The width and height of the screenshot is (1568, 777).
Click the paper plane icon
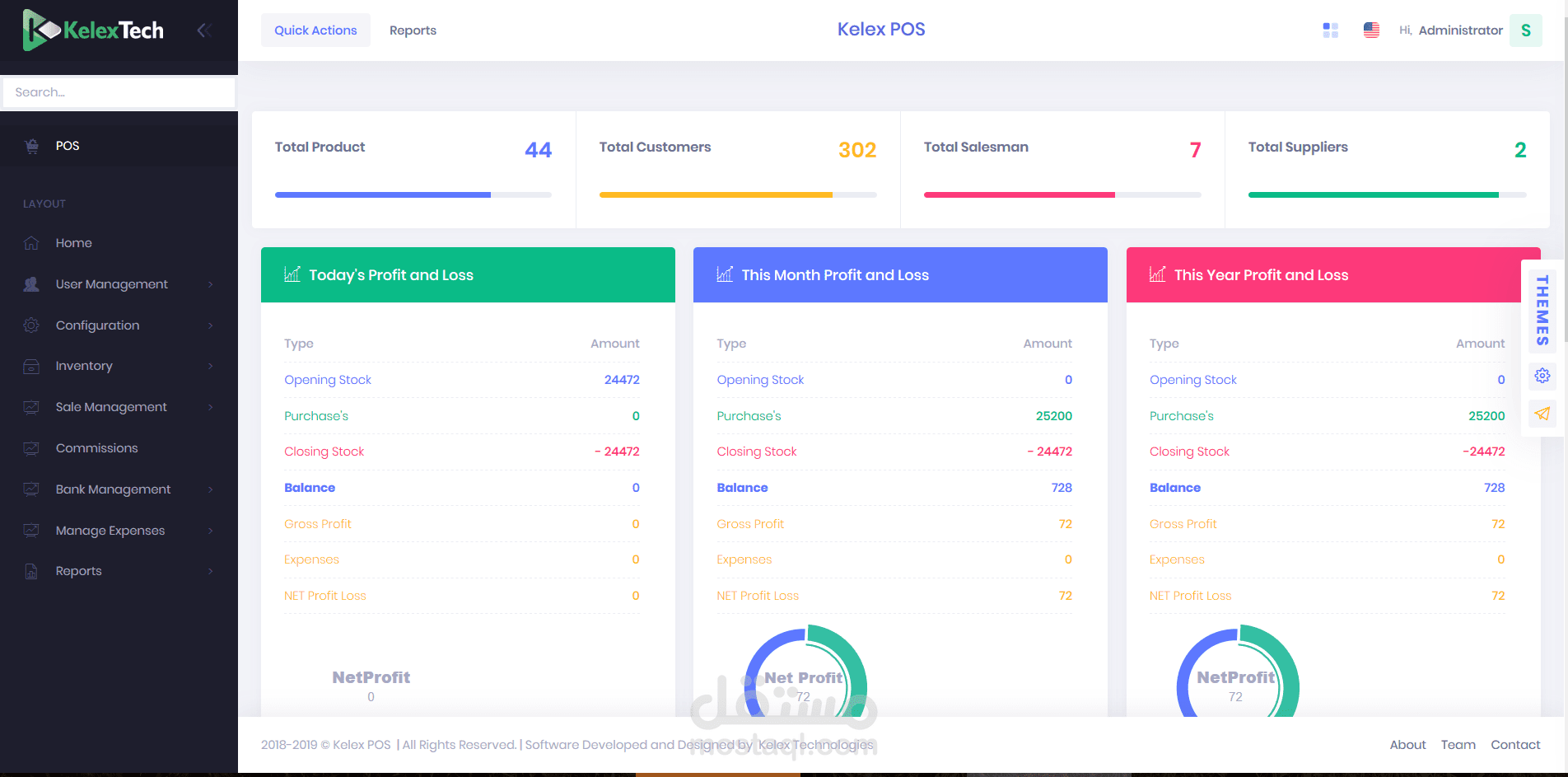coord(1542,414)
